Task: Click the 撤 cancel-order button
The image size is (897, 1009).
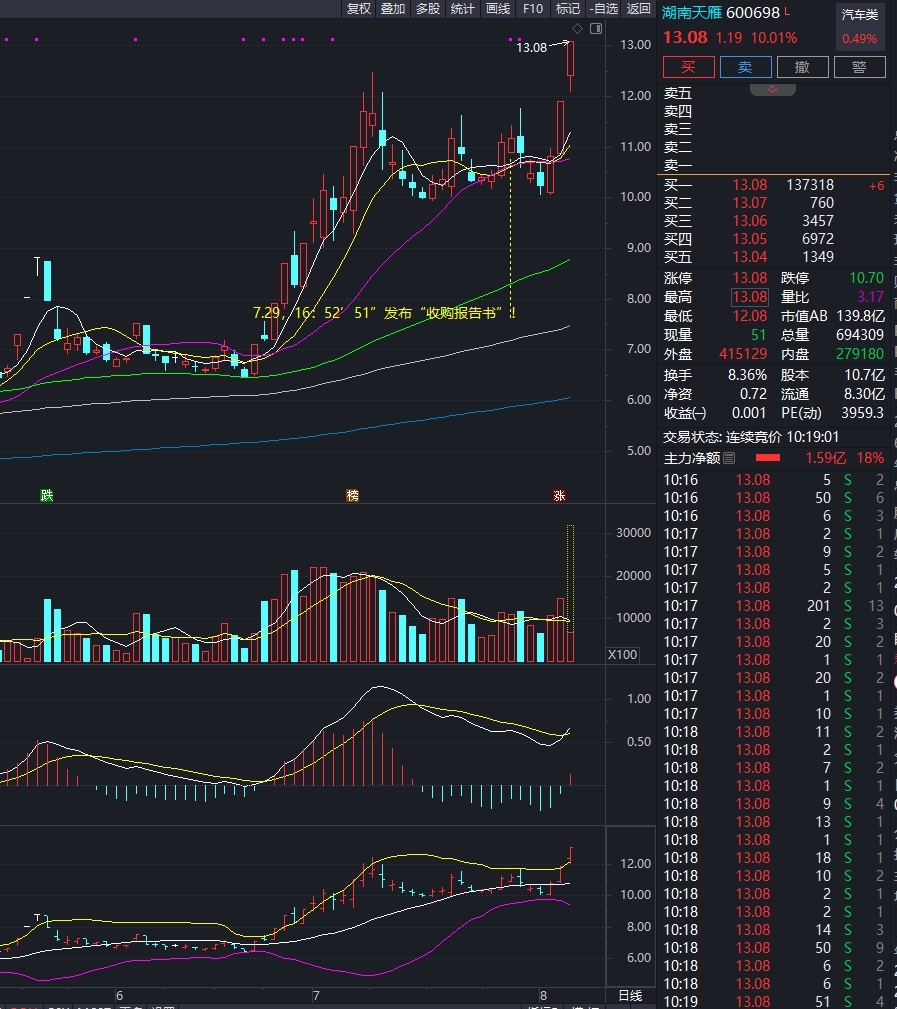Action: pyautogui.click(x=802, y=67)
